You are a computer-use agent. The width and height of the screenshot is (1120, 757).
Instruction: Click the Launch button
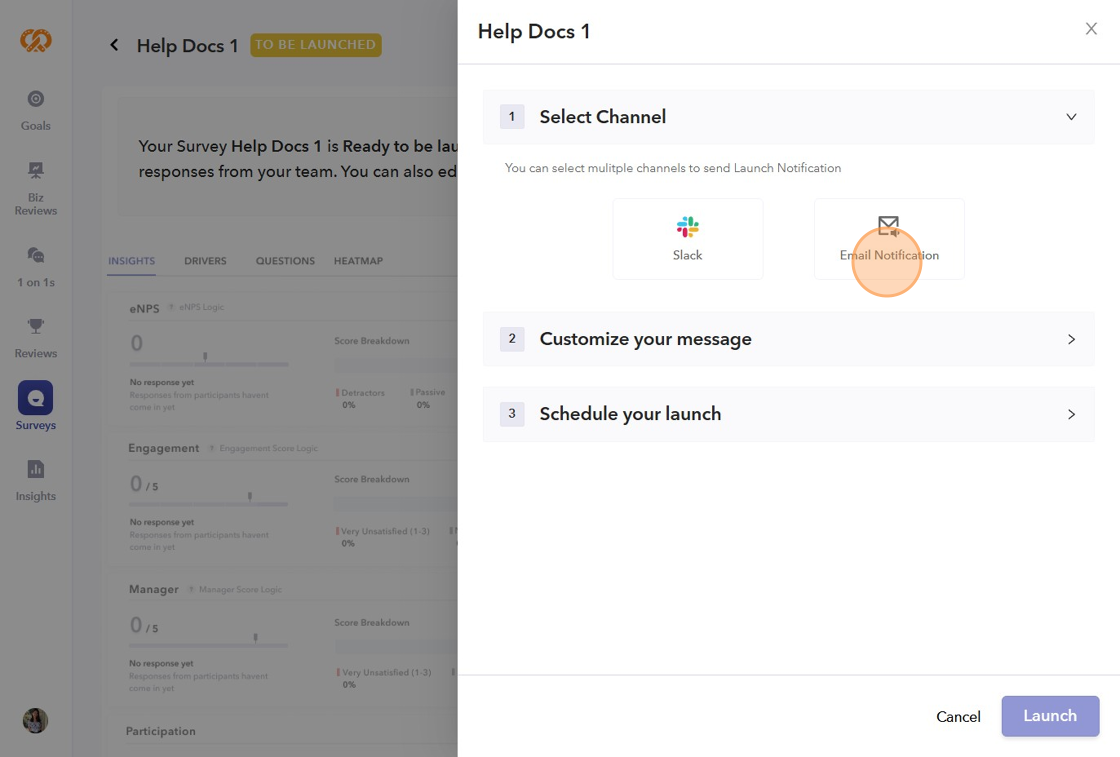1050,716
